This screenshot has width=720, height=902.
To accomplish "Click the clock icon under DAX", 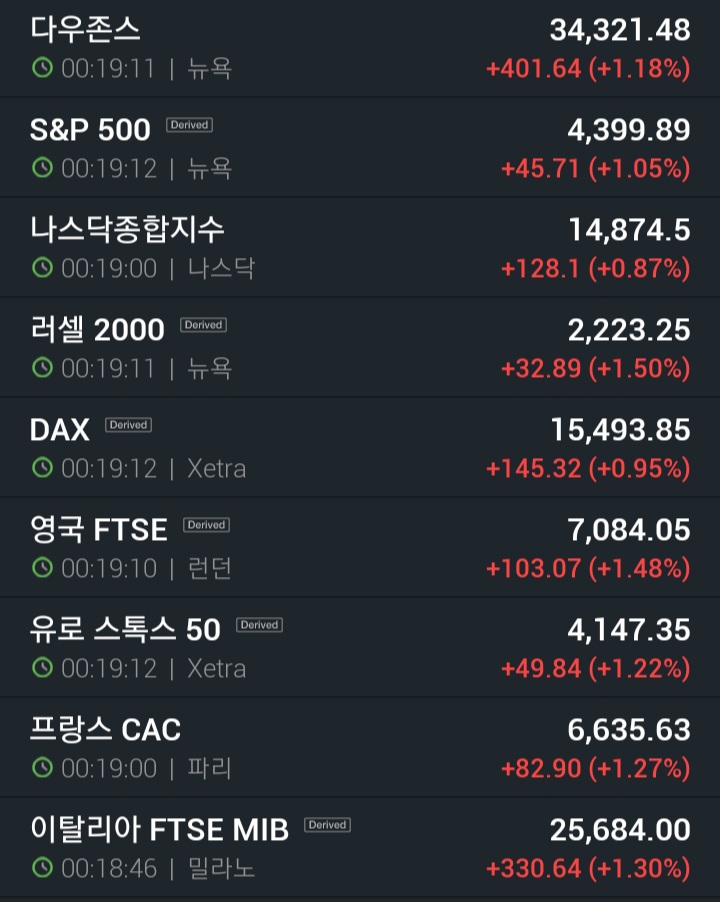I will (x=42, y=468).
